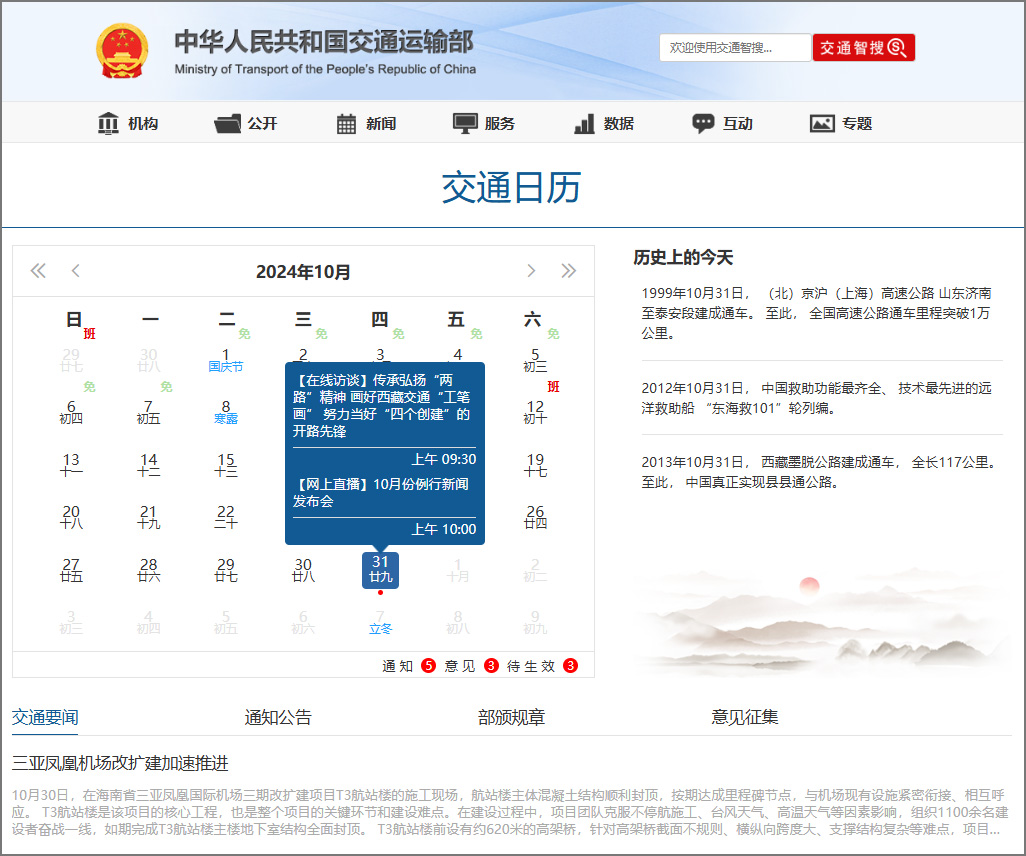Click the 2024年10月 month title
This screenshot has width=1026, height=856.
click(303, 272)
